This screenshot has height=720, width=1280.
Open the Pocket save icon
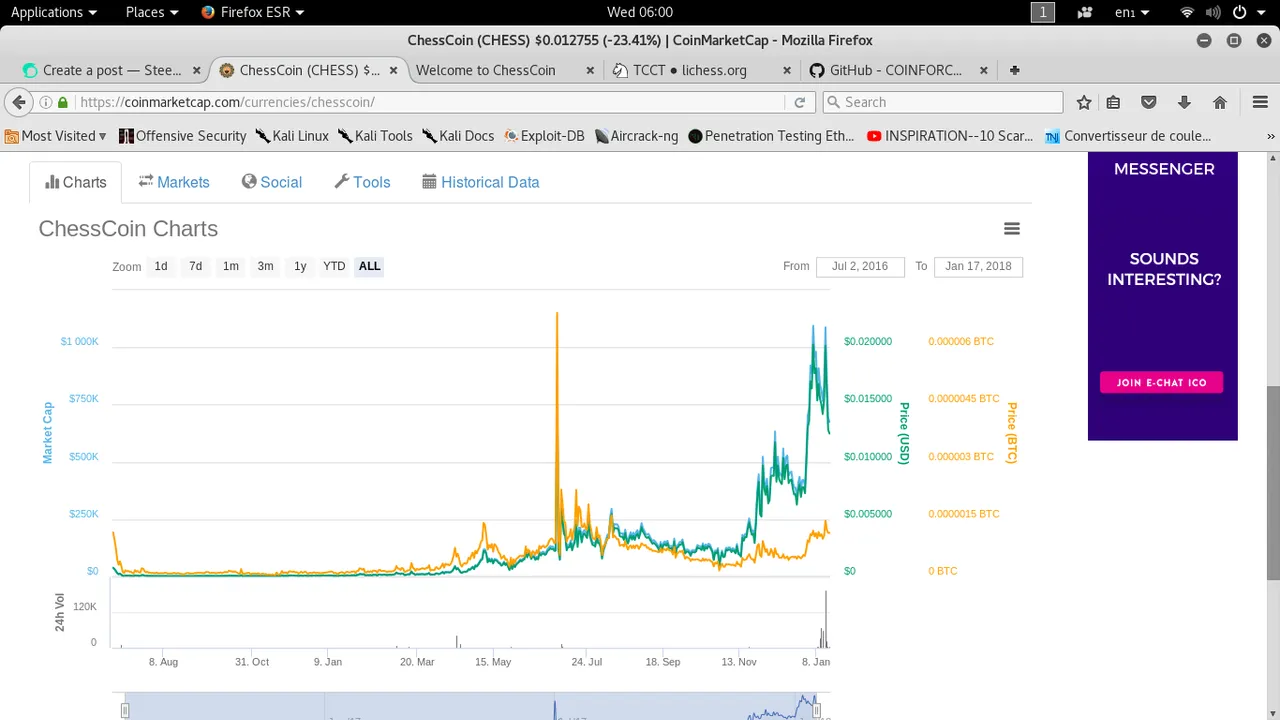coord(1149,102)
